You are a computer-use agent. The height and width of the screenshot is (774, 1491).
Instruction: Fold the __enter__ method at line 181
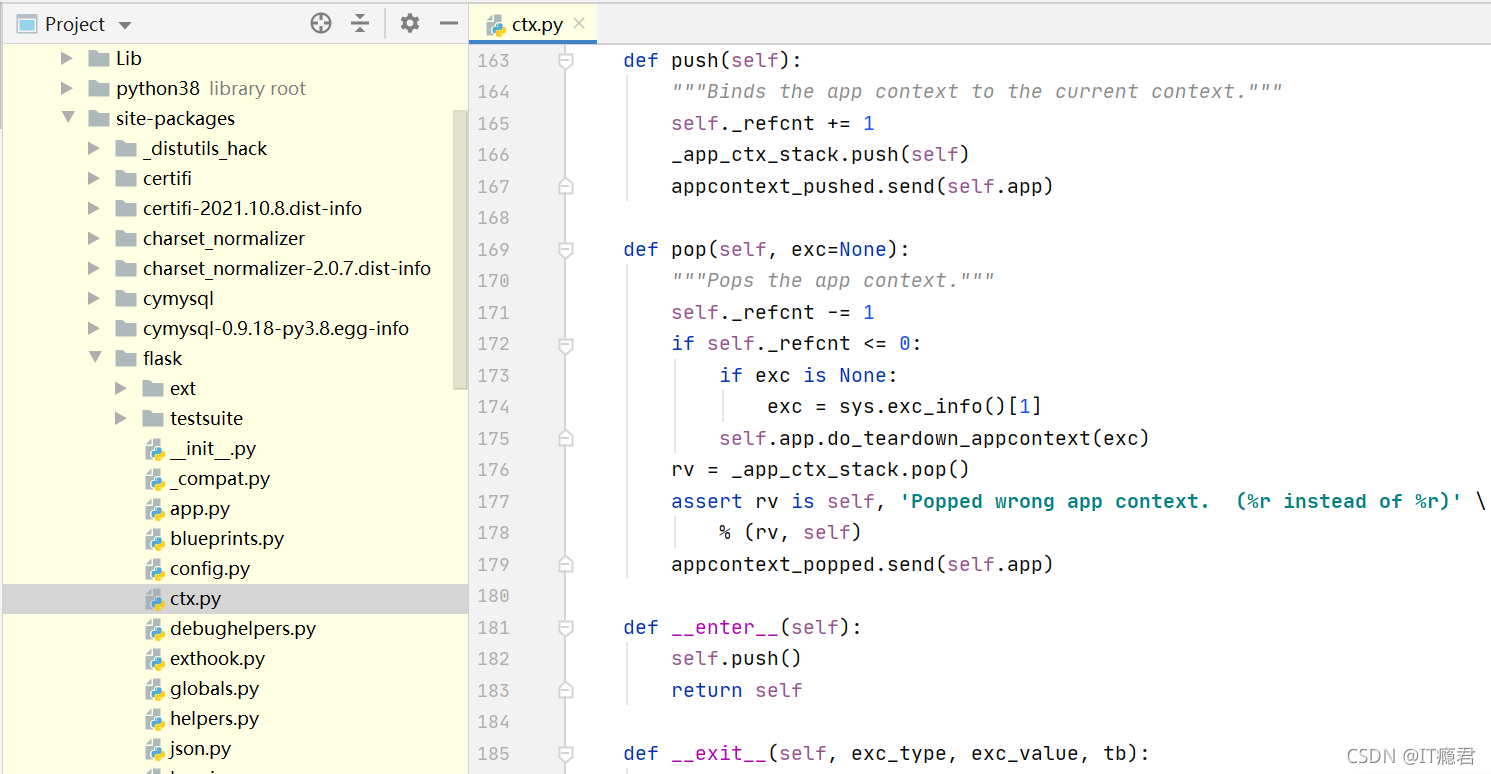[565, 628]
